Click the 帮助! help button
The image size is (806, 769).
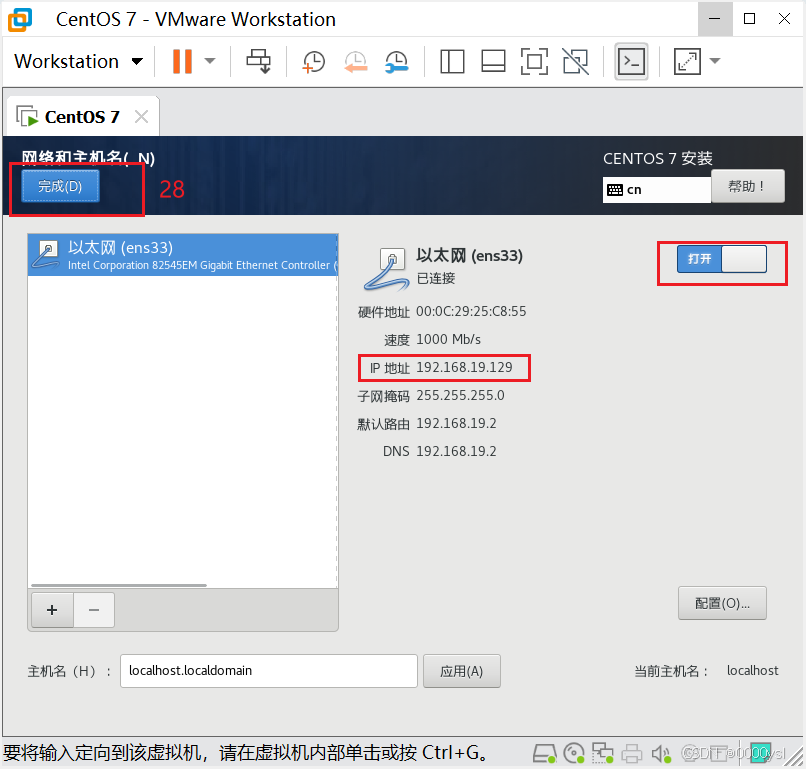pos(747,186)
